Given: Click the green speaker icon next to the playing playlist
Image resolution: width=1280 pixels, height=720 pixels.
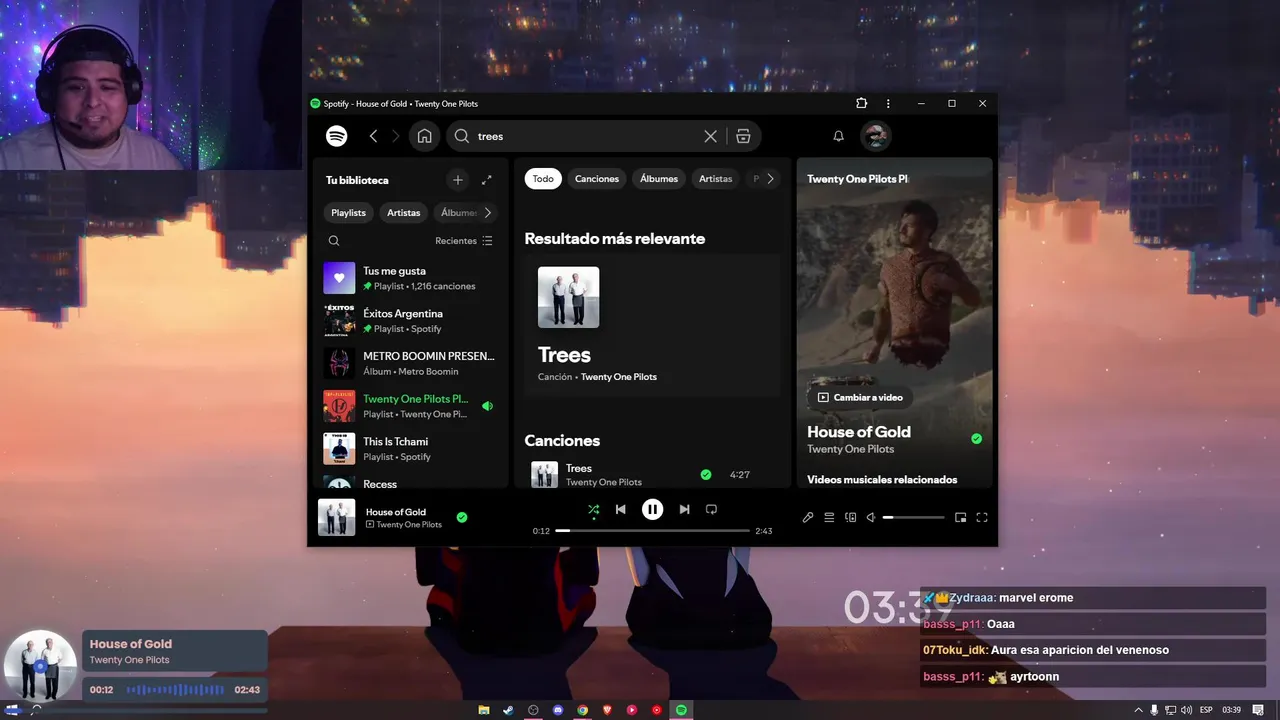Looking at the screenshot, I should (x=487, y=406).
